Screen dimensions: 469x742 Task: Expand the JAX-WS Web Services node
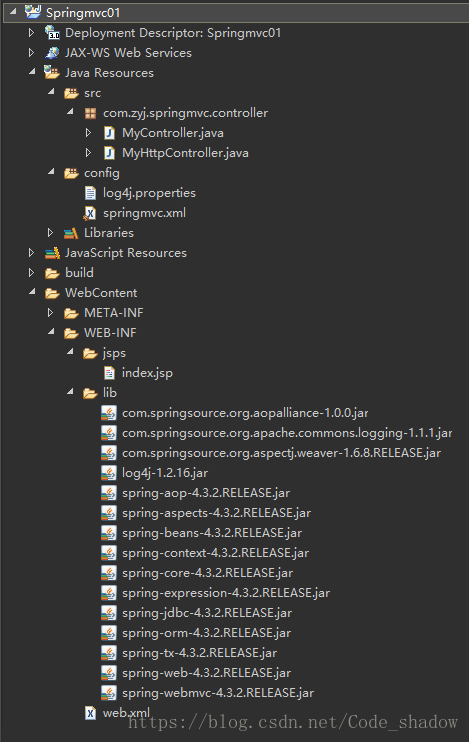click(x=31, y=53)
